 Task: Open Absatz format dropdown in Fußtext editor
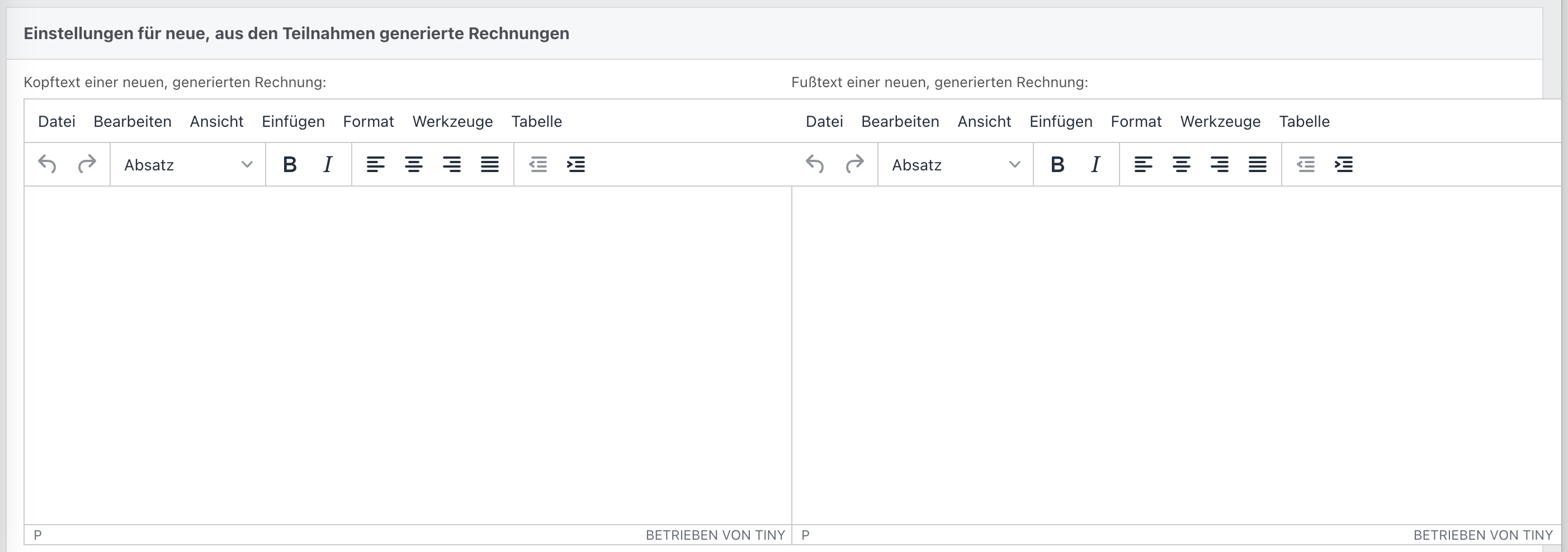(x=955, y=165)
